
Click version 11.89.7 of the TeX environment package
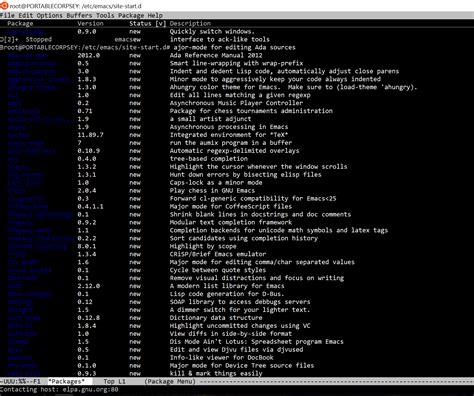point(90,135)
